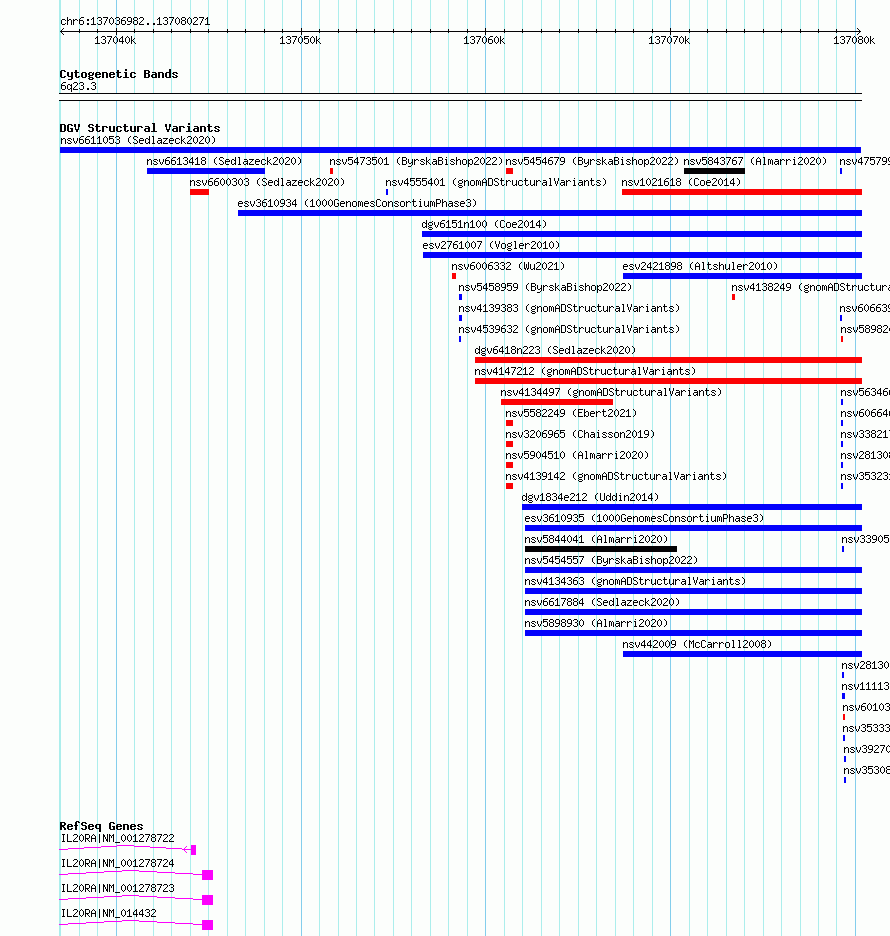Click magenta exon block of IL20RA|NM_014432
Image resolution: width=890 pixels, height=936 pixels.
pyautogui.click(x=208, y=925)
